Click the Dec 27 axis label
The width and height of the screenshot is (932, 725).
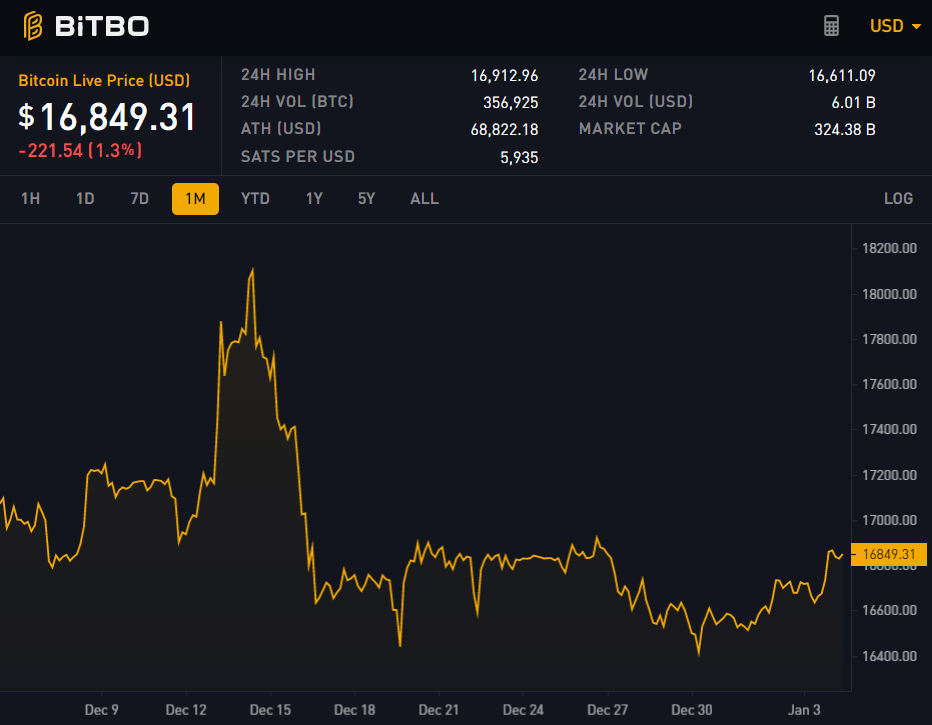pos(607,710)
